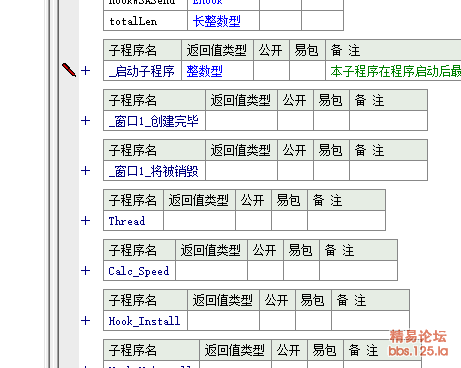461x368 pixels.
Task: Expand the Hook_Install subroutine
Action: [x=86, y=320]
